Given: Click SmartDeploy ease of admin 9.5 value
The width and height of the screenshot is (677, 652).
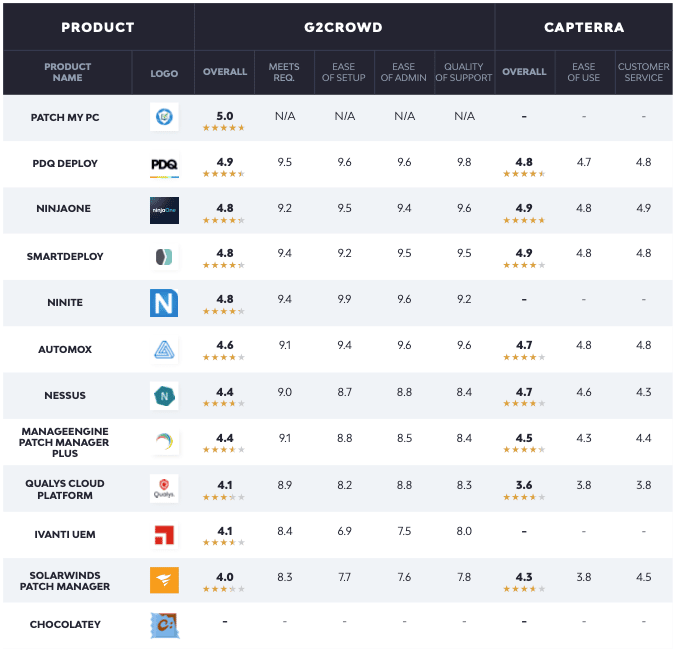Looking at the screenshot, I should coord(404,253).
